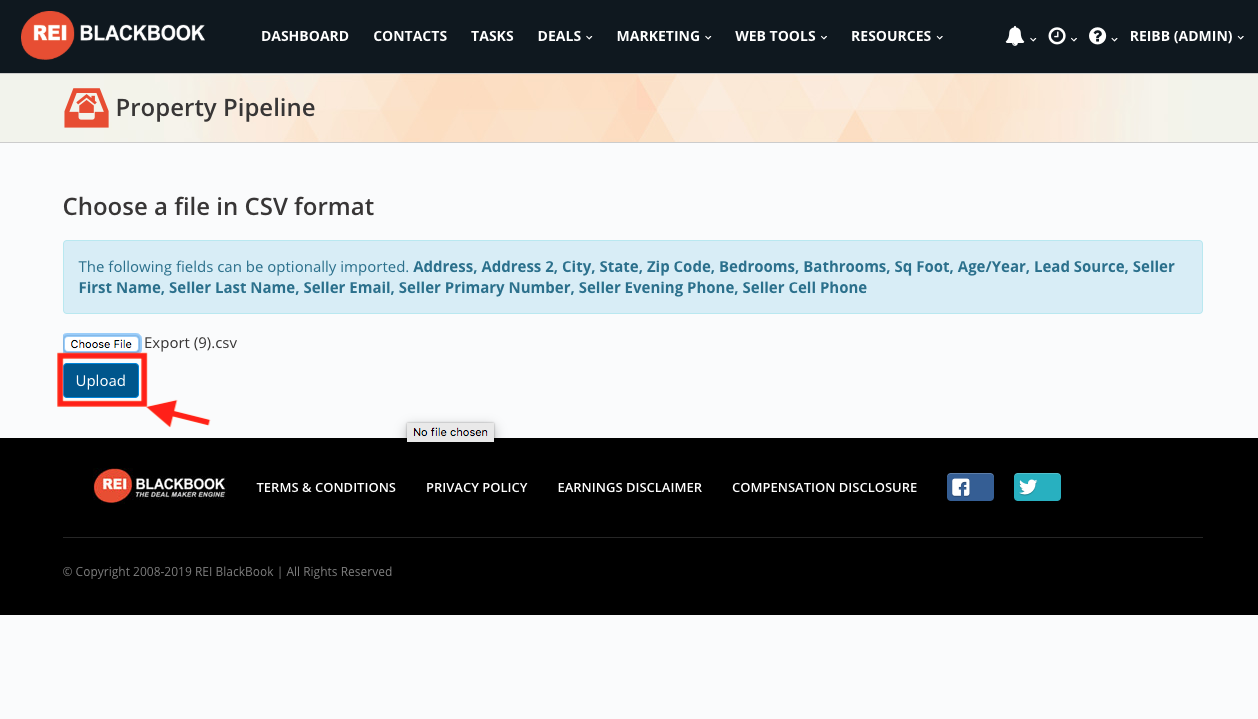Screen dimensions: 1258x719
Task: Click the Export (9).csv file name
Action: coord(191,343)
